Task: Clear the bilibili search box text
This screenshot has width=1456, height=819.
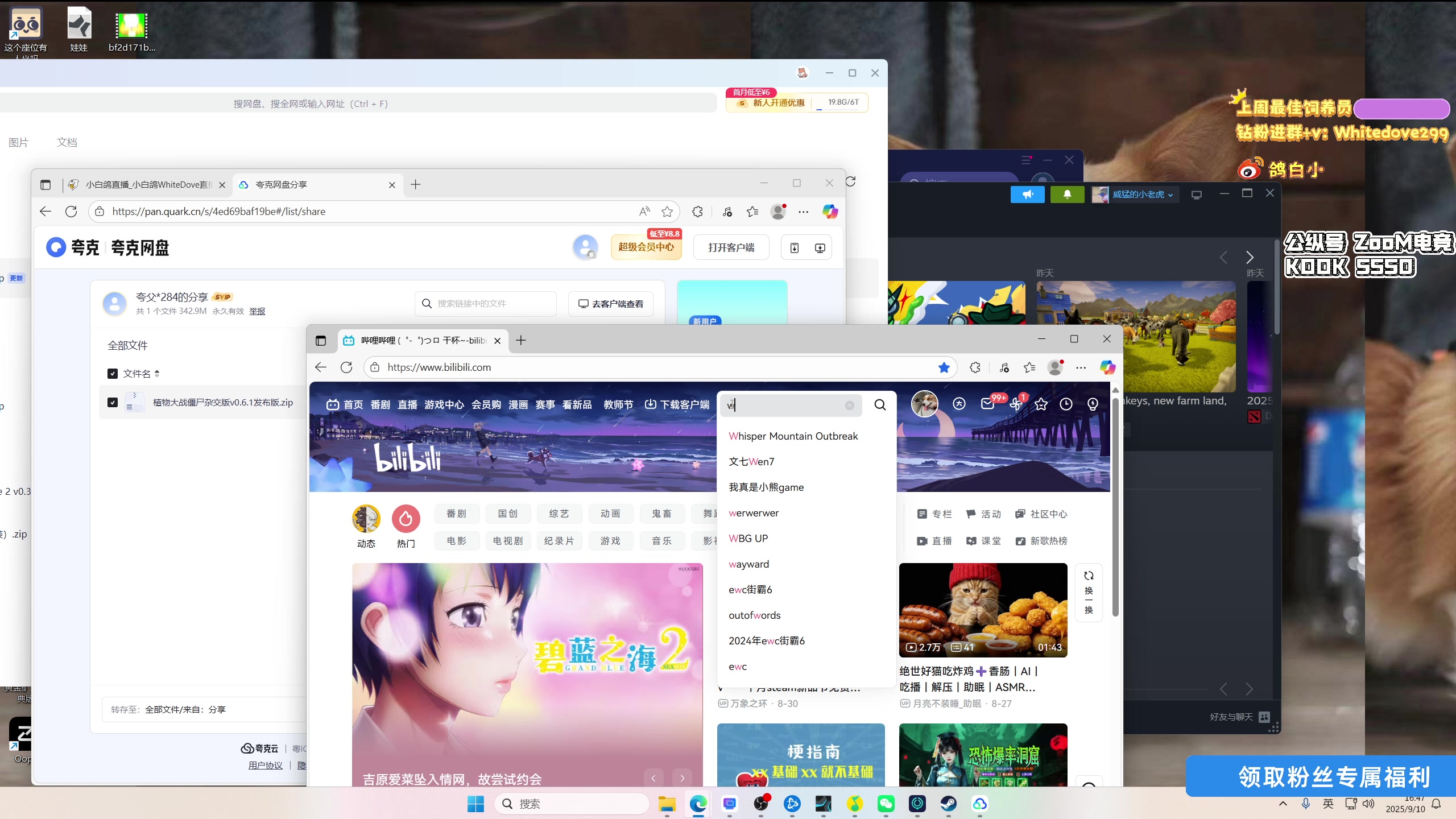Action: (849, 406)
